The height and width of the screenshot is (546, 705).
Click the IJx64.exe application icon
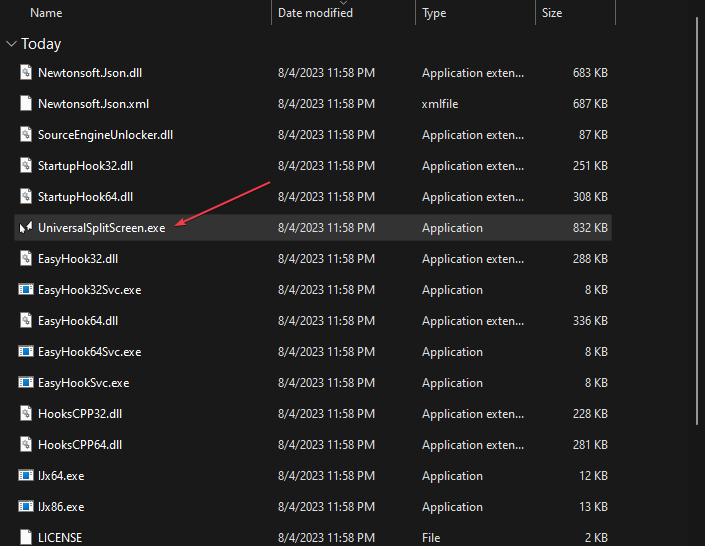[x=26, y=476]
